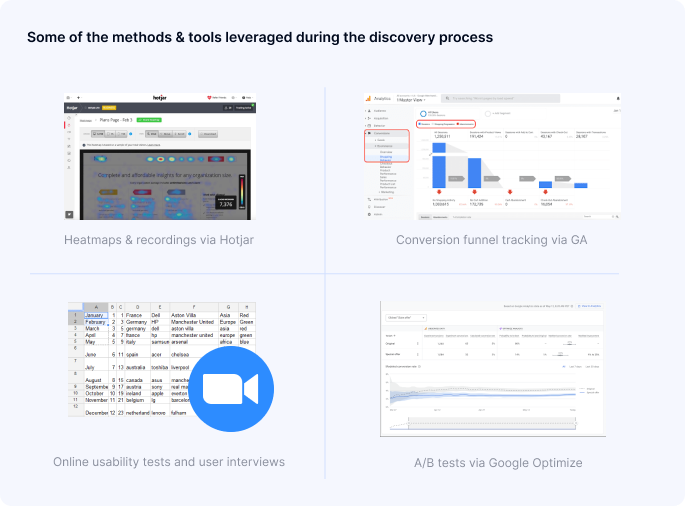Viewport: 685px width, 506px height.
Task: Click the Analytics search bar
Action: [x=500, y=99]
